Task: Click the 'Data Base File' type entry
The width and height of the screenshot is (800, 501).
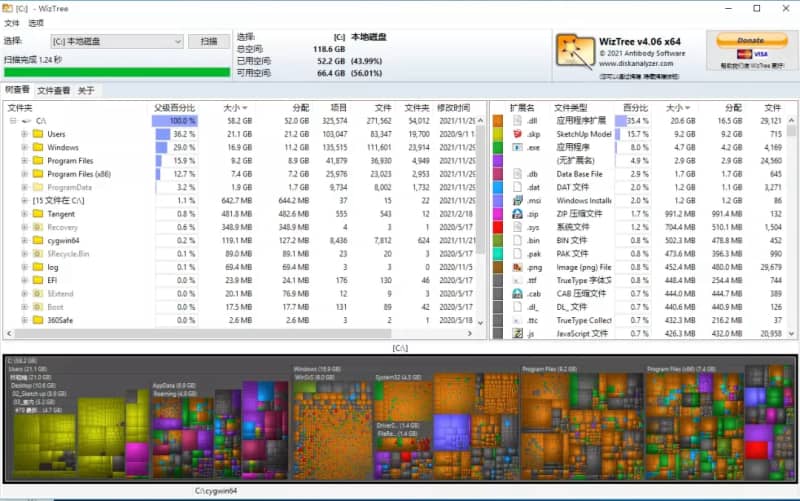Action: (x=580, y=174)
